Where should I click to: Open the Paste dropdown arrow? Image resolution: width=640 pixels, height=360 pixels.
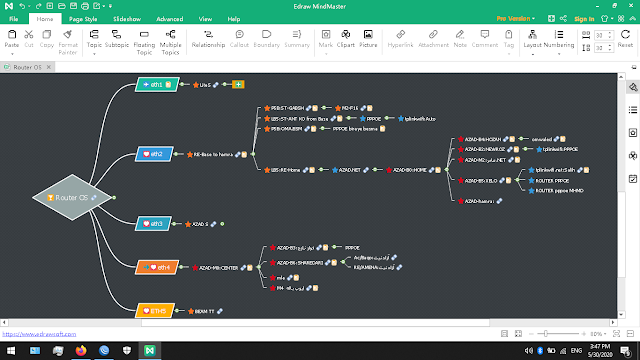tap(12, 54)
